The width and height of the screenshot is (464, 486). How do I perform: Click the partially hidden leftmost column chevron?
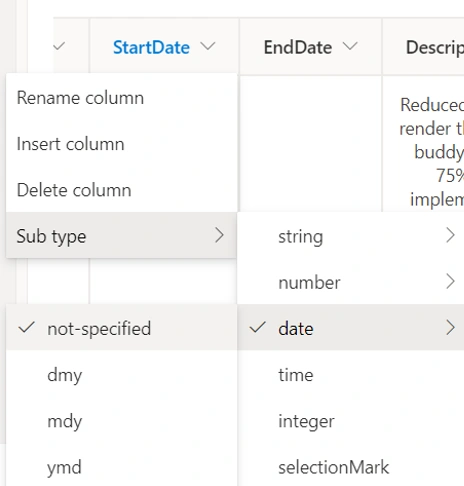tap(59, 46)
